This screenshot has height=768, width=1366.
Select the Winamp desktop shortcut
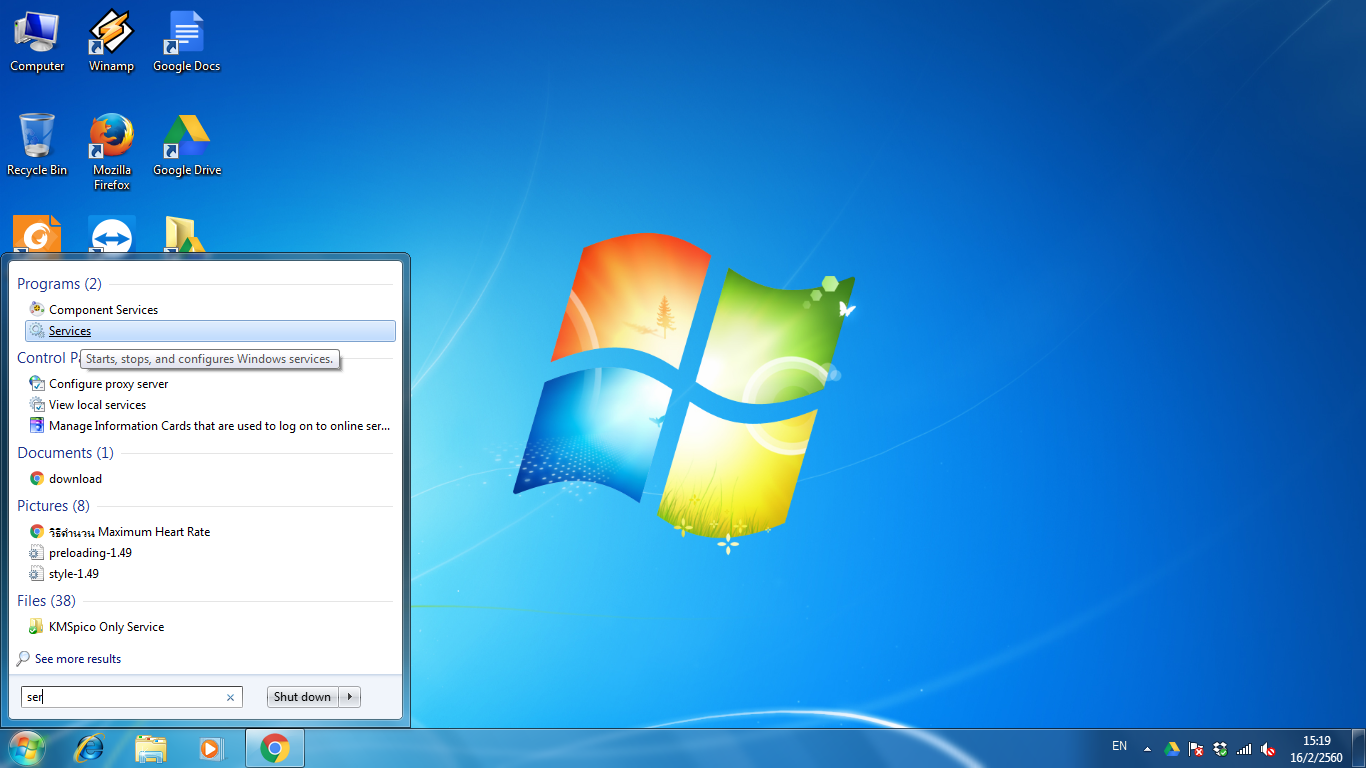(111, 41)
